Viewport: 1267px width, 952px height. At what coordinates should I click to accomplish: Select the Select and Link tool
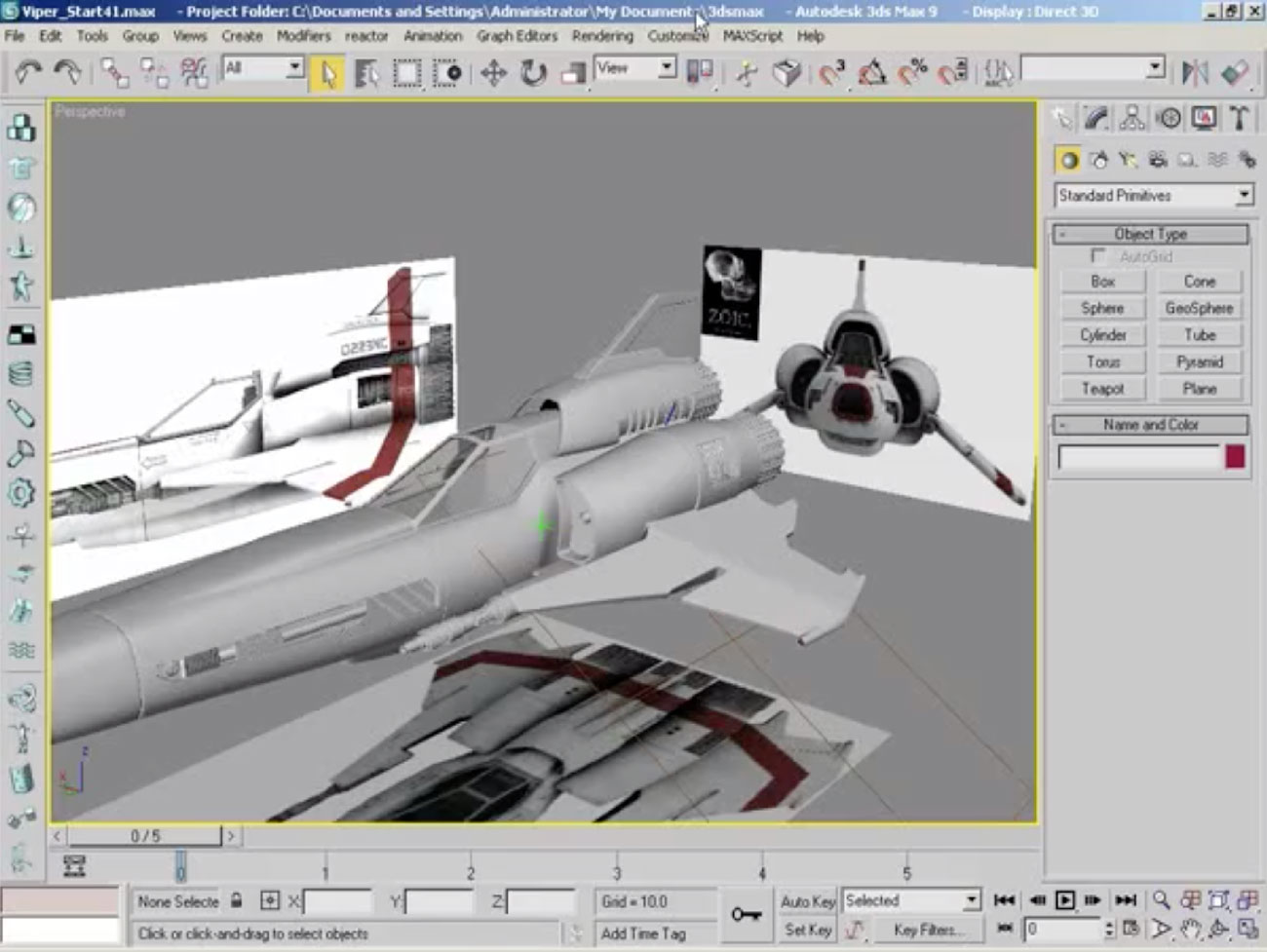coord(113,73)
